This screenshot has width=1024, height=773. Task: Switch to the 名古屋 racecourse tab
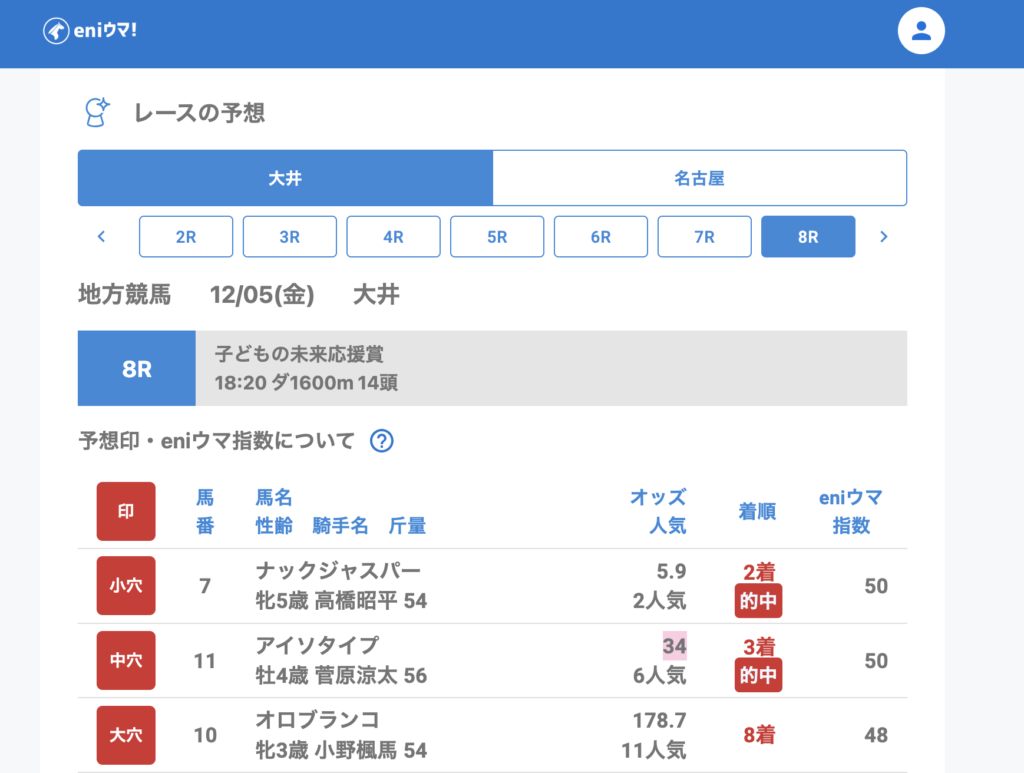click(x=699, y=178)
